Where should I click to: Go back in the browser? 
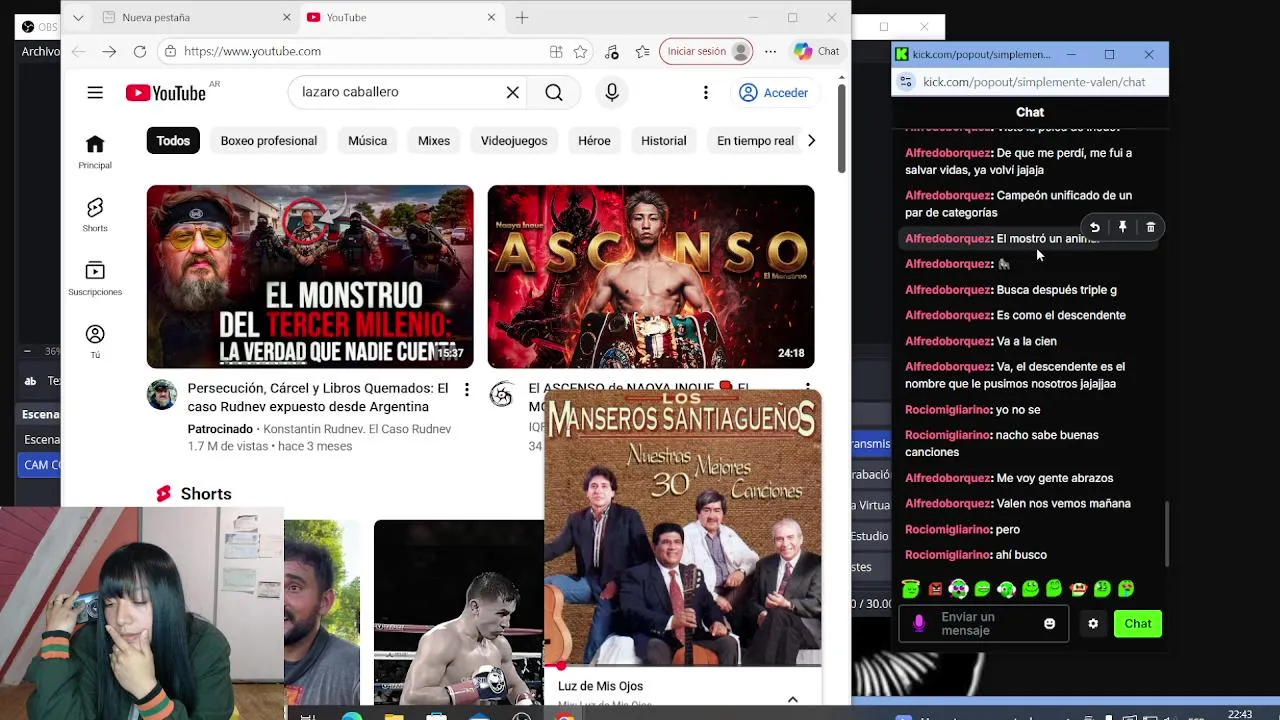78,51
